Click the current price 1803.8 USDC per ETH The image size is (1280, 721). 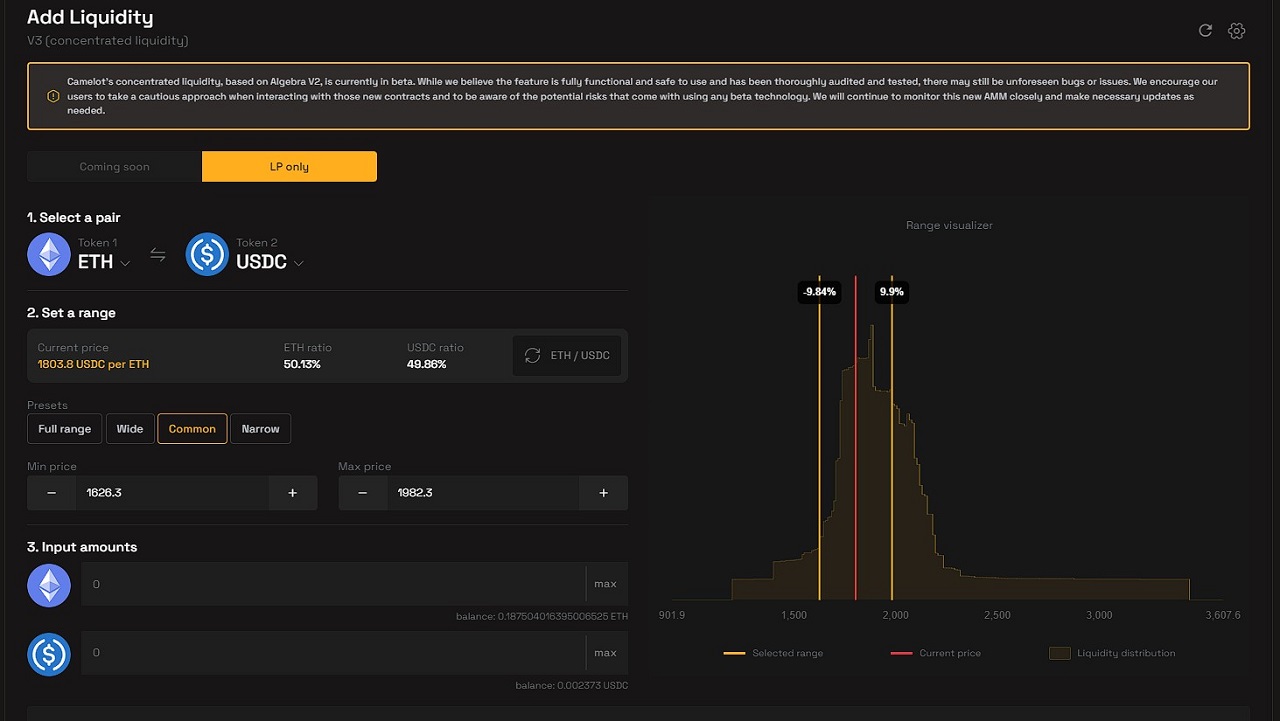pyautogui.click(x=93, y=364)
